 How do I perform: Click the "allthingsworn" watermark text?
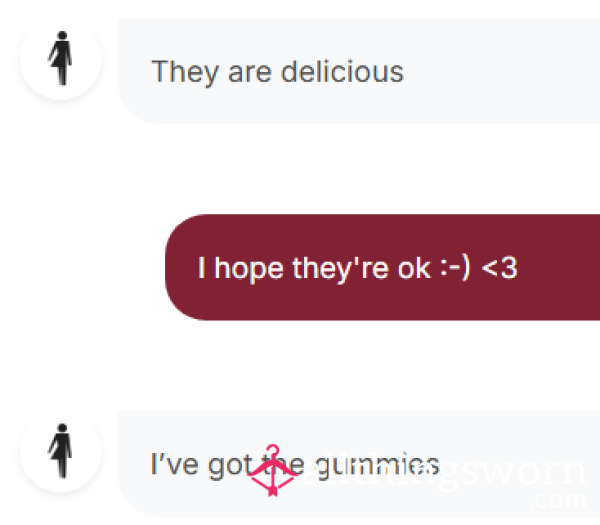click(444, 474)
